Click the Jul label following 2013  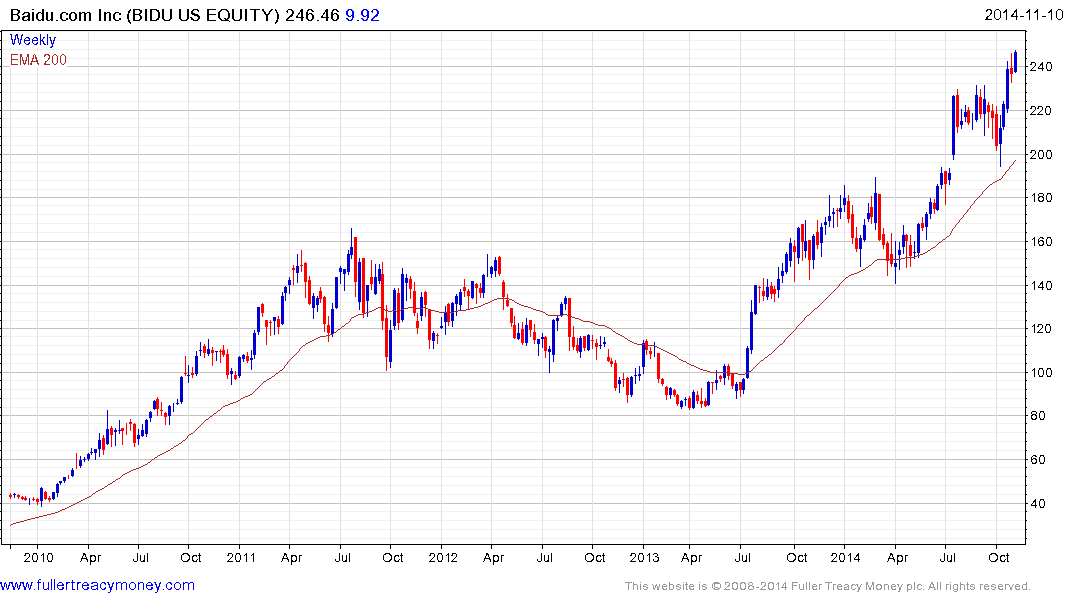click(742, 557)
